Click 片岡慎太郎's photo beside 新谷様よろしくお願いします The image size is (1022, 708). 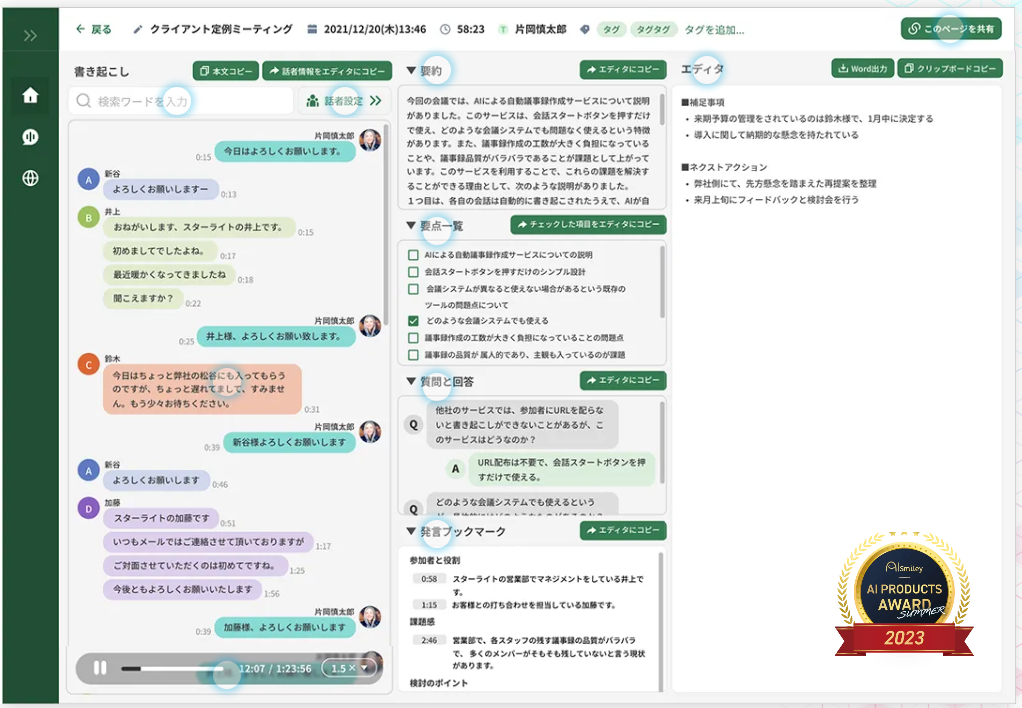(x=370, y=432)
